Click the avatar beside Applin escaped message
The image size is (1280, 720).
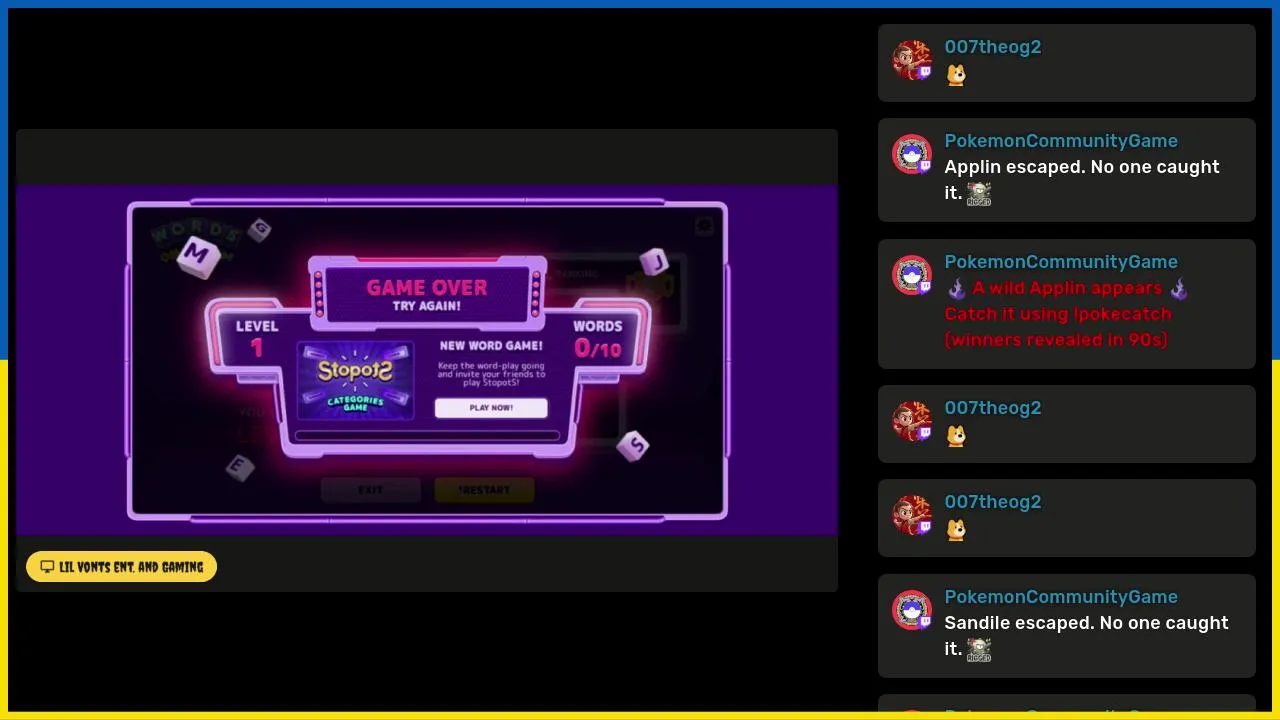click(911, 154)
